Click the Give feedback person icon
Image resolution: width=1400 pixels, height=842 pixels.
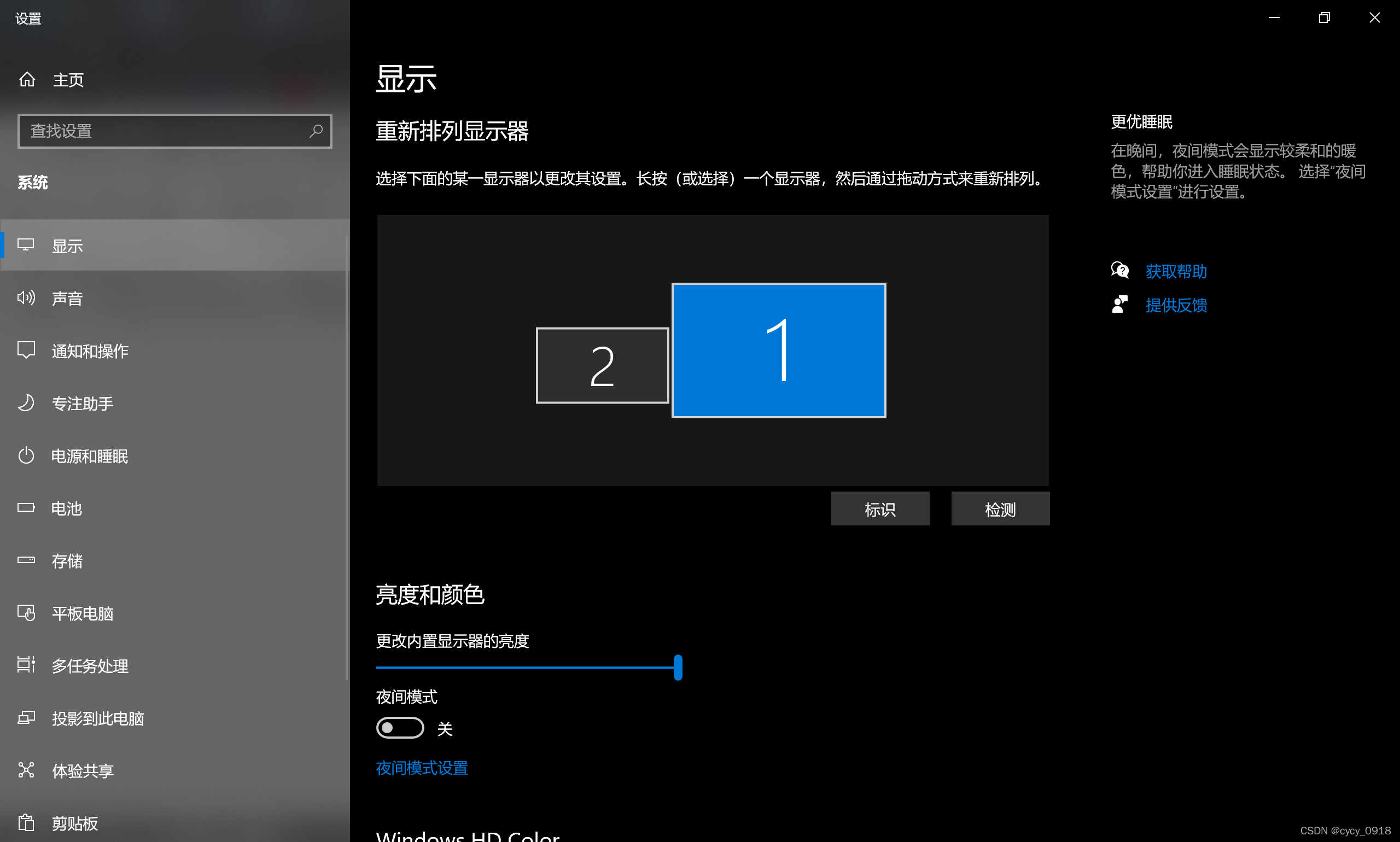coord(1119,305)
